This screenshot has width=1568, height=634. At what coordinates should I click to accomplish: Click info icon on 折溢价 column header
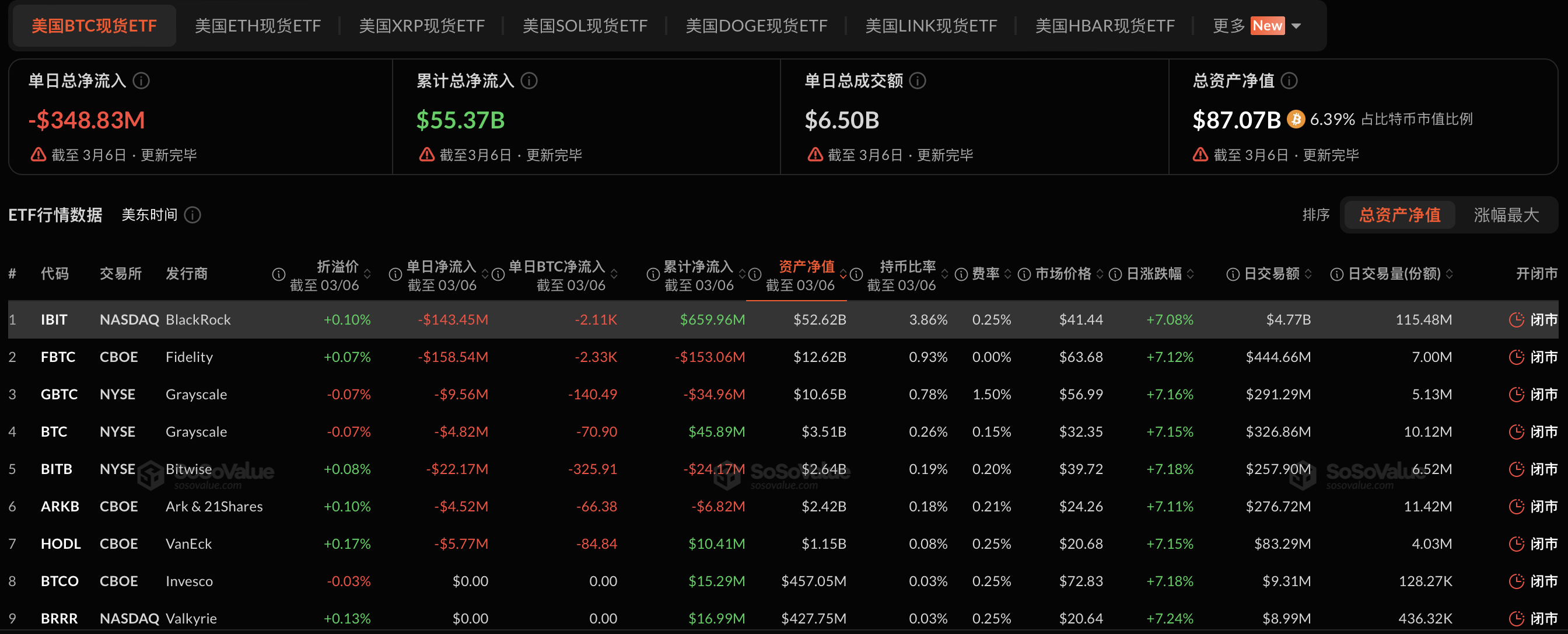[x=278, y=274]
